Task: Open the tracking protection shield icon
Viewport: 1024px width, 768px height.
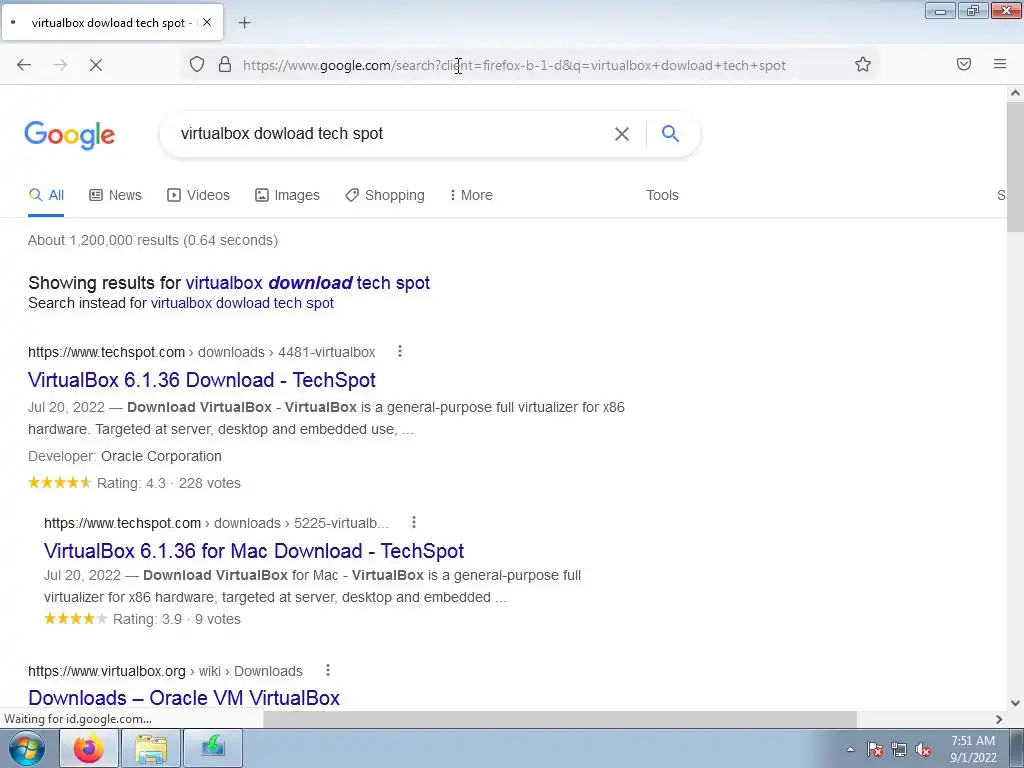Action: (x=197, y=64)
